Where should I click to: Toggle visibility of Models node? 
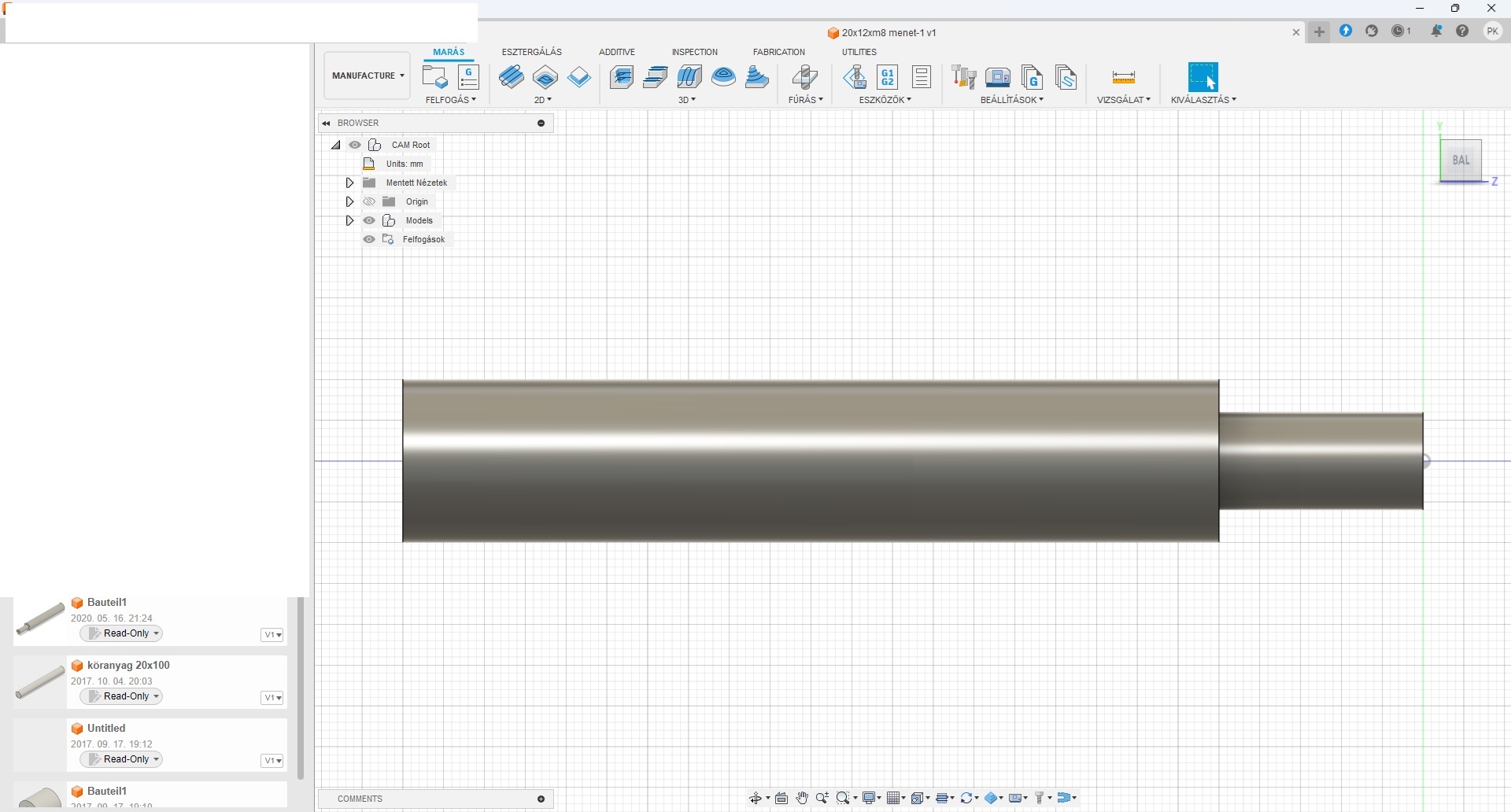tap(369, 220)
